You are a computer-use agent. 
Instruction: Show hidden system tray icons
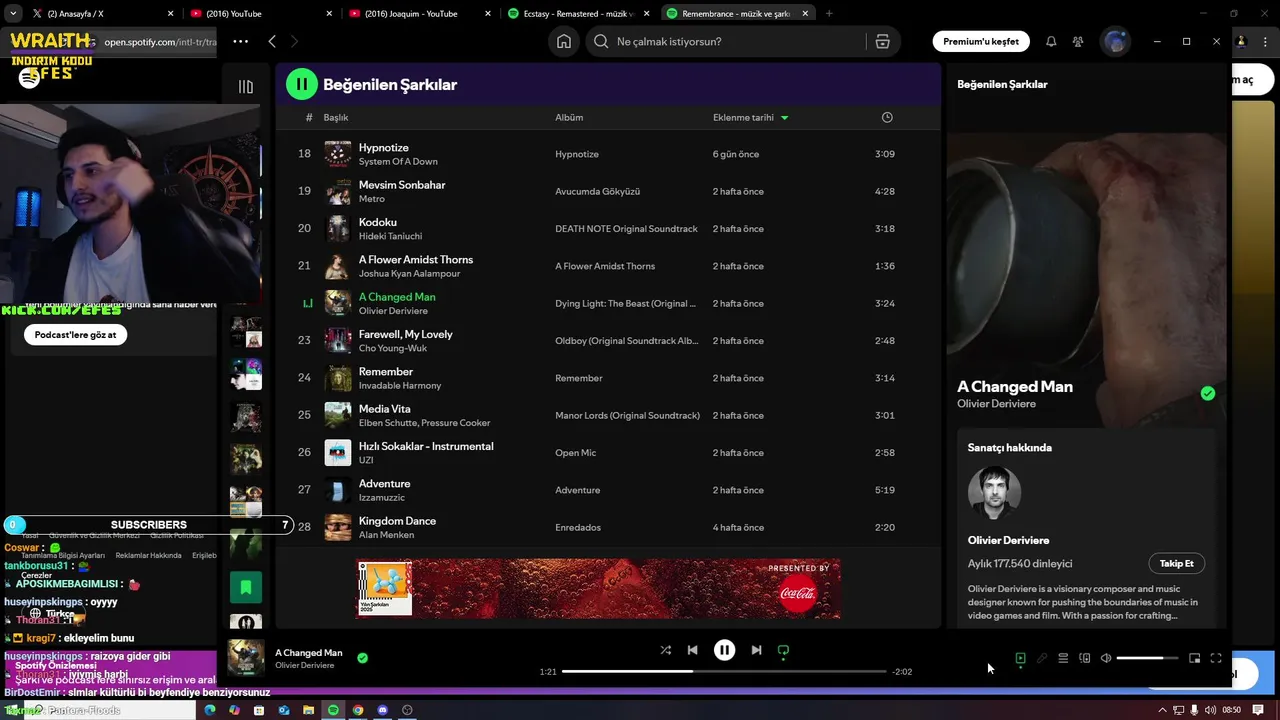pyautogui.click(x=1162, y=710)
